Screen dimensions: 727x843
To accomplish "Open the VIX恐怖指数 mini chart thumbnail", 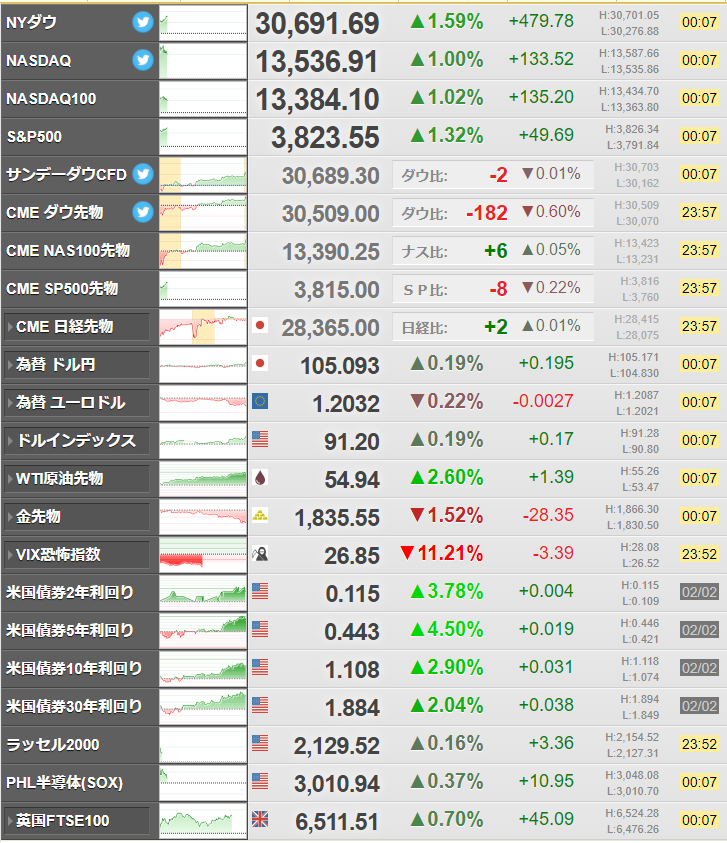I will (203, 555).
